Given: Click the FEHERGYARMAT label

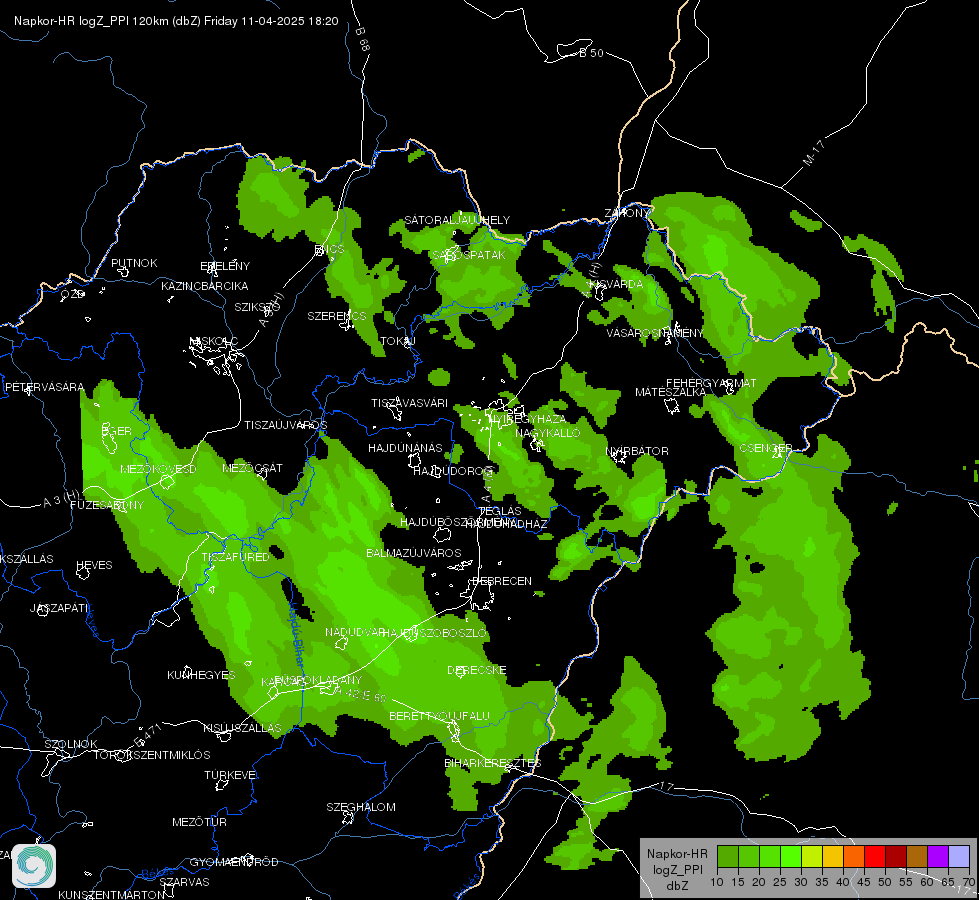Looking at the screenshot, I should [711, 383].
